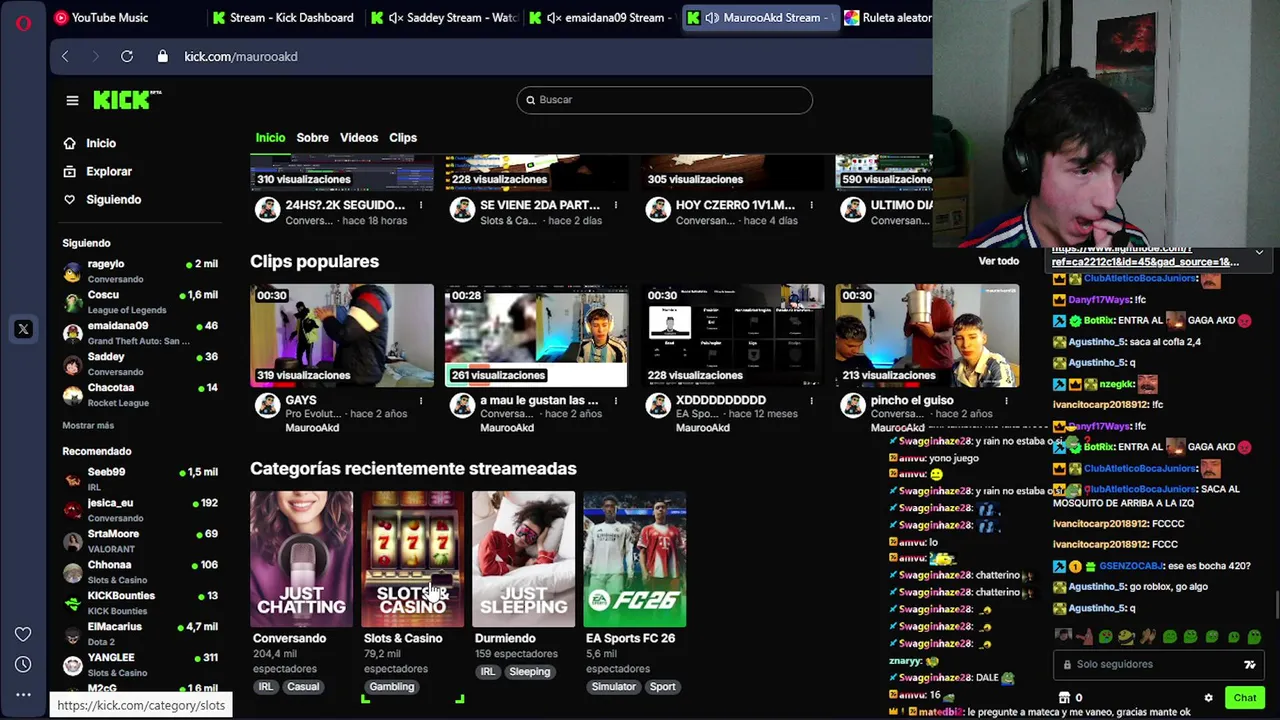
Task: Play the GAYS clip thumbnail
Action: tap(342, 335)
